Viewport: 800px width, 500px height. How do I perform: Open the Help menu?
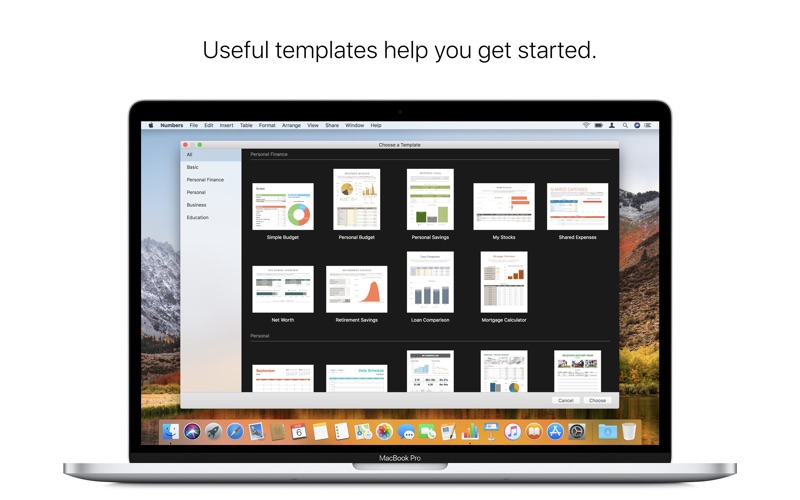pos(376,125)
